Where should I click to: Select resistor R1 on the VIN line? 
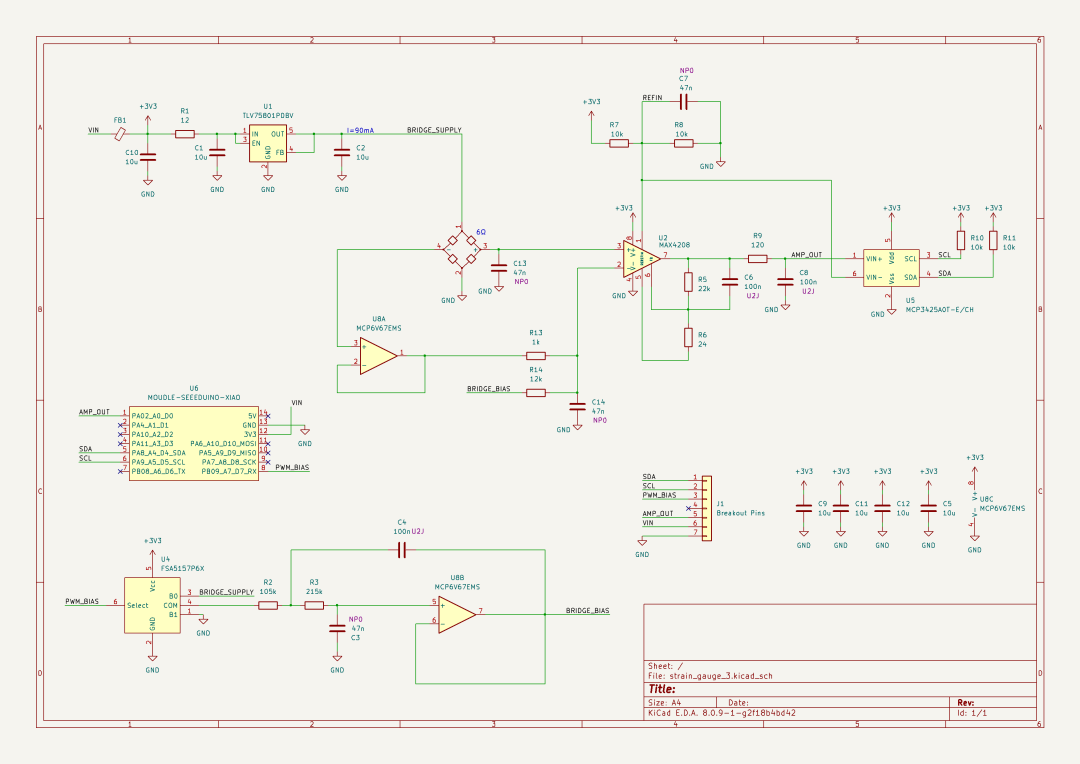coord(185,134)
